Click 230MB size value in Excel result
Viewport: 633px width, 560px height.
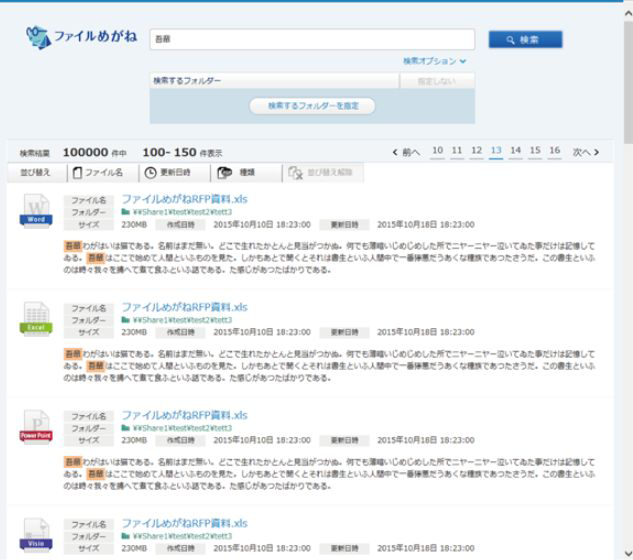click(134, 332)
